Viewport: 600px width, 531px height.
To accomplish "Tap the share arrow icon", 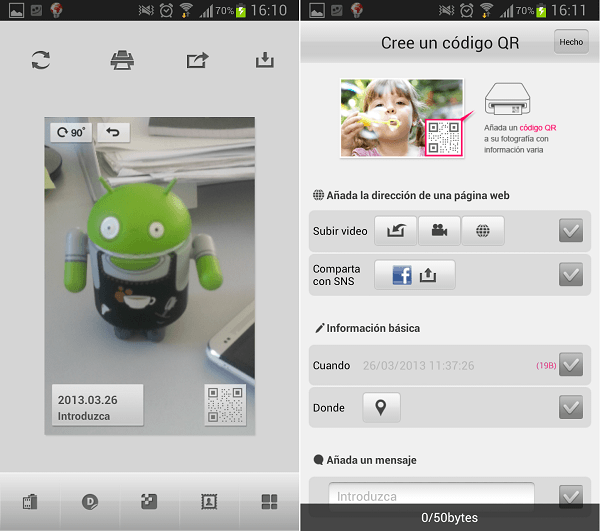I will click(x=197, y=60).
